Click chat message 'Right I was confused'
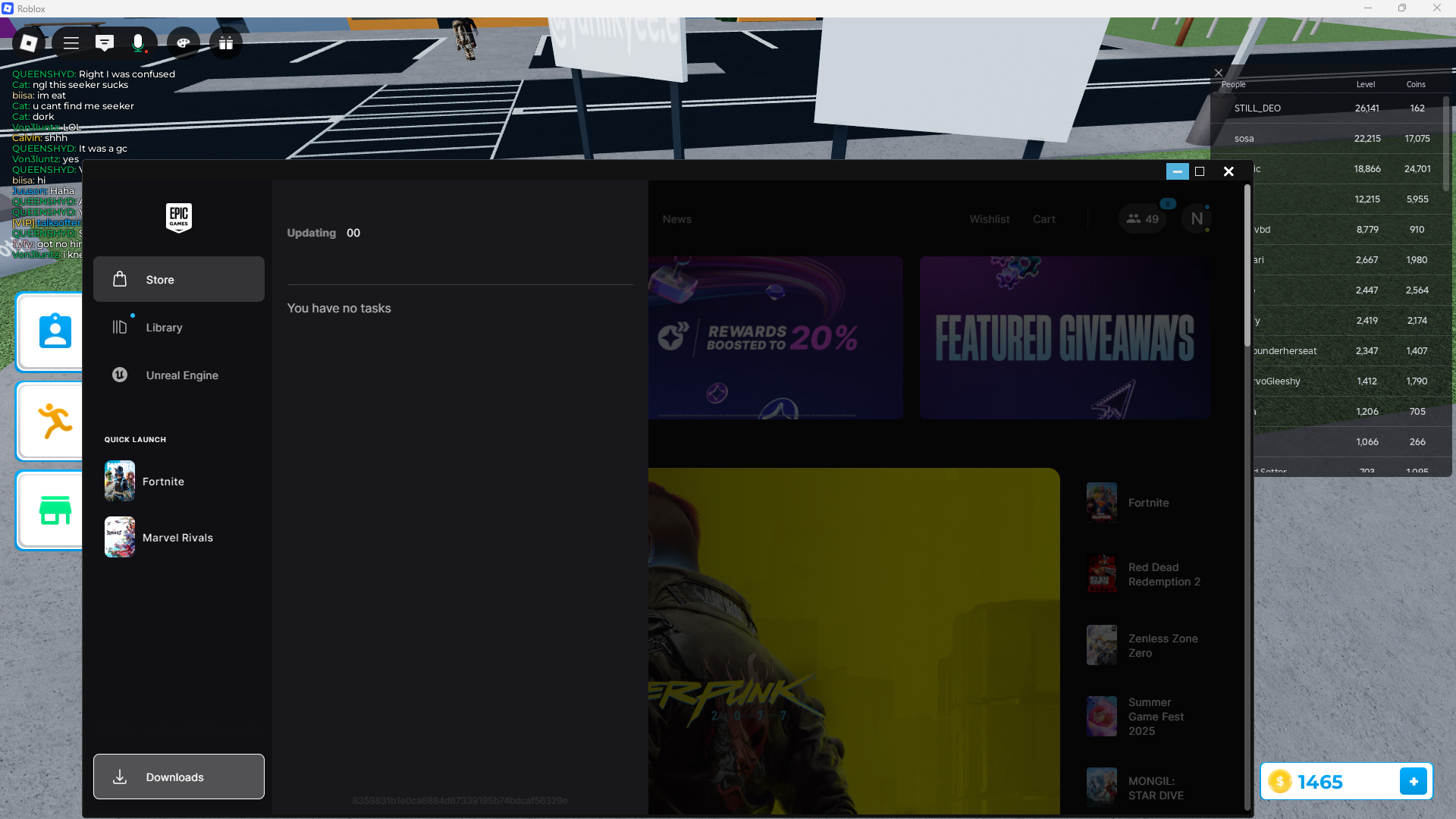The image size is (1456, 819). click(127, 74)
